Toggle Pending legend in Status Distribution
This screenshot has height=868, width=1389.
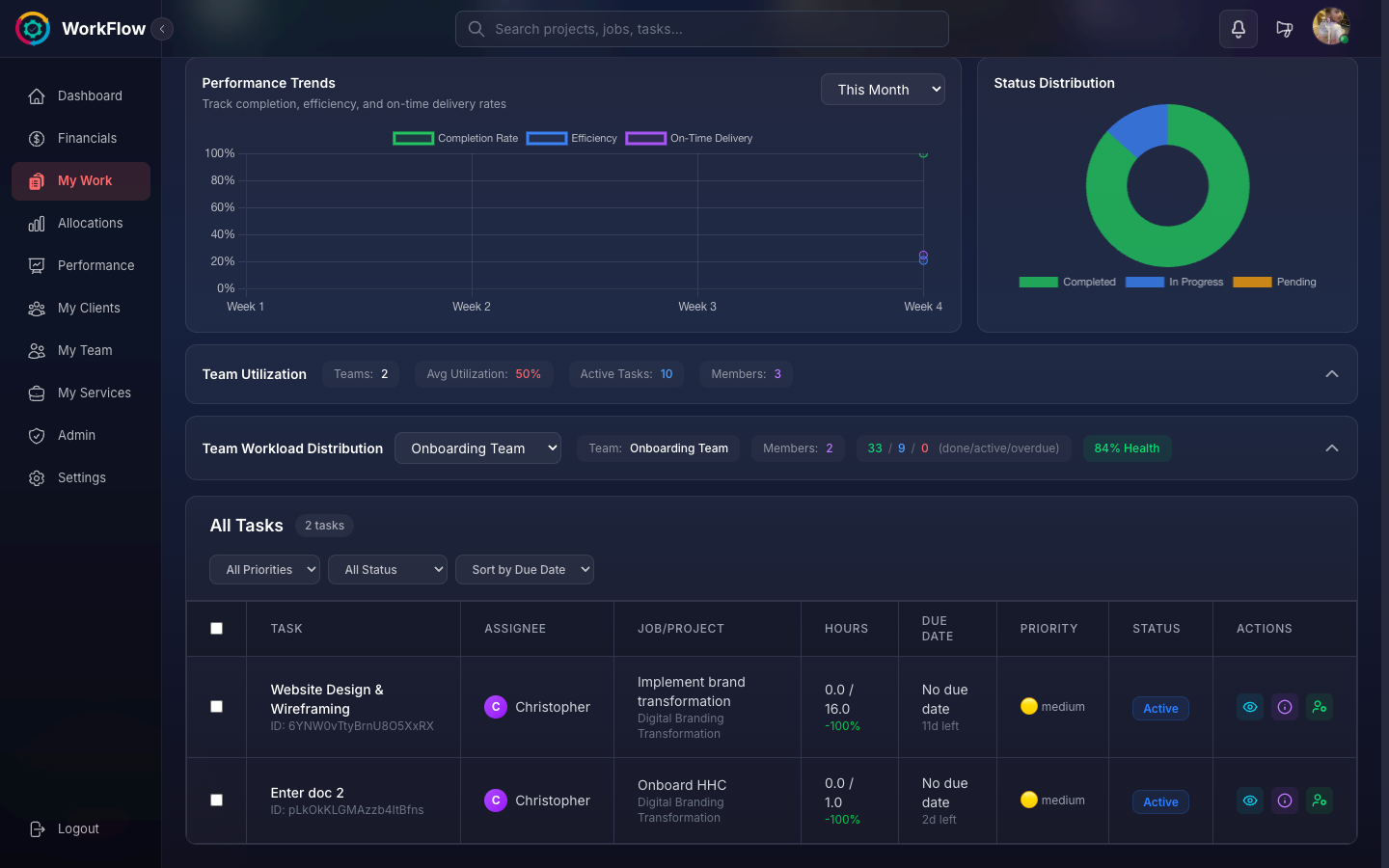coord(1274,282)
